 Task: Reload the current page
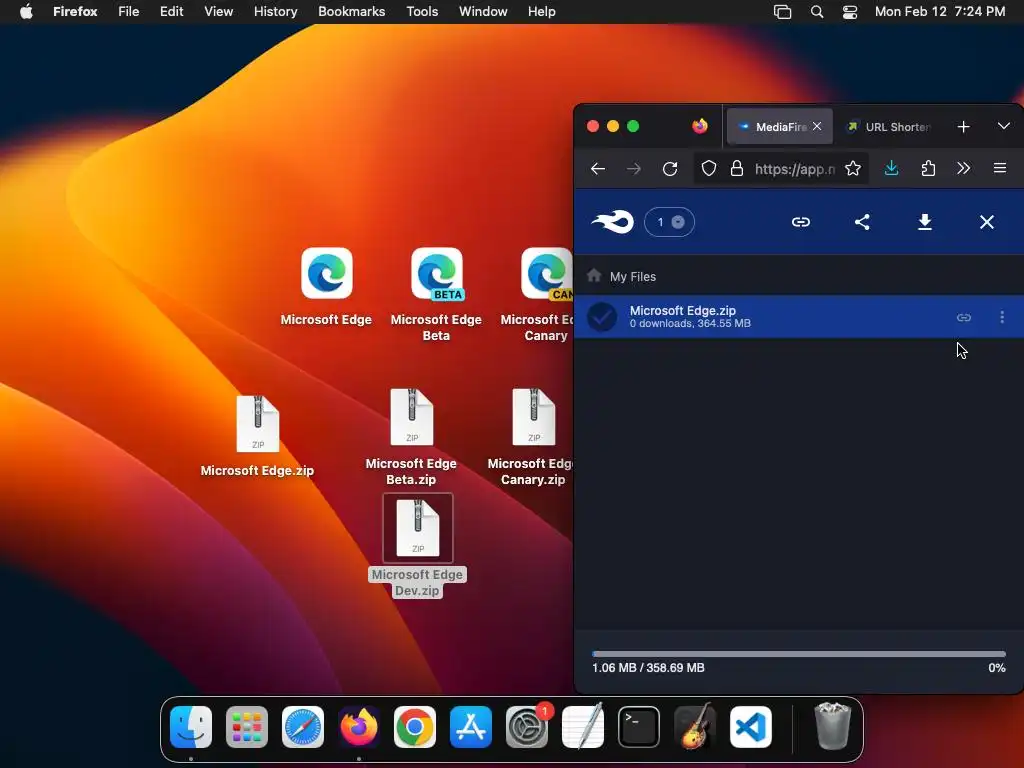pyautogui.click(x=670, y=169)
